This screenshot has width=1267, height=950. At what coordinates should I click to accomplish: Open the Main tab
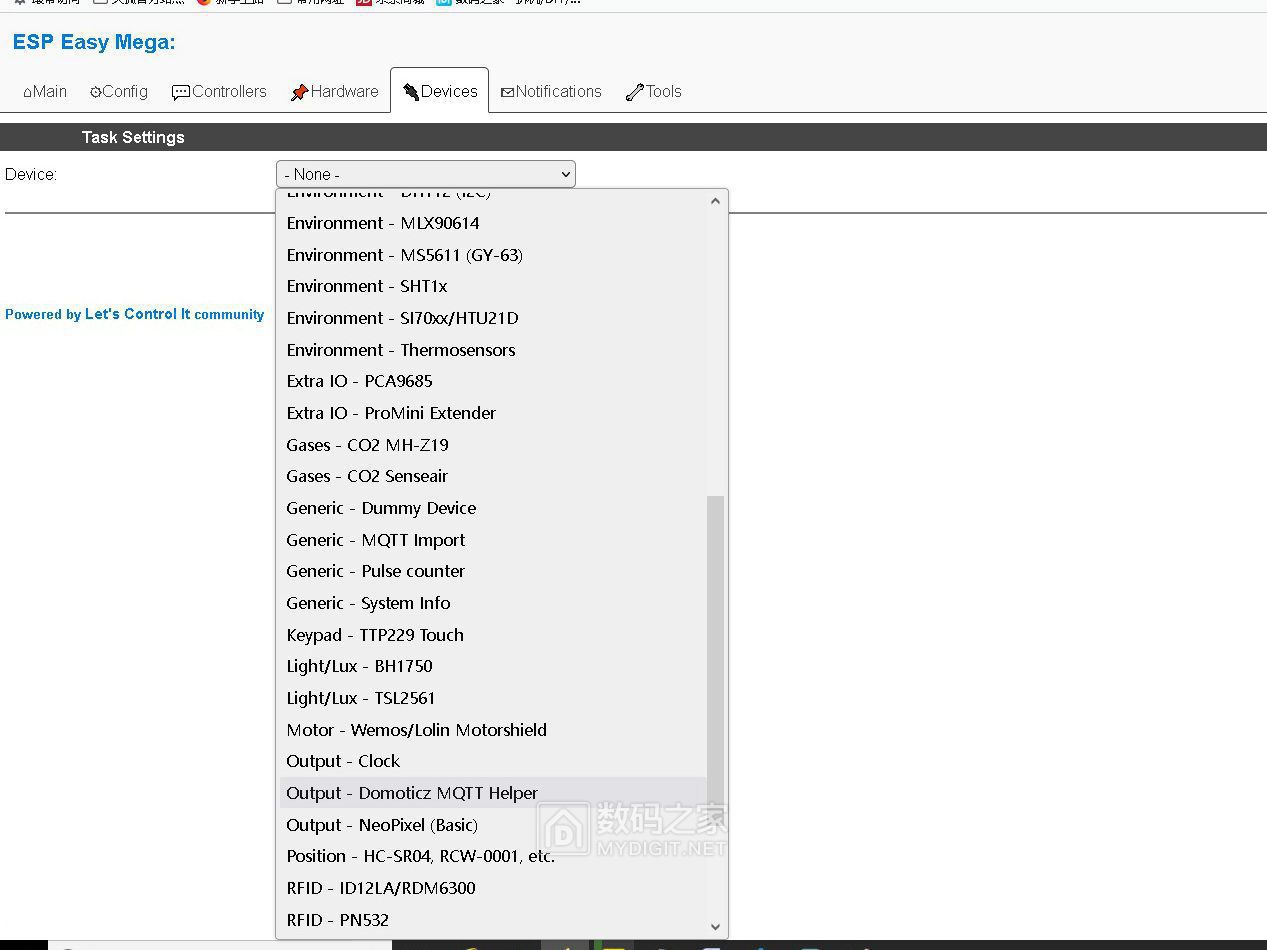tap(45, 91)
